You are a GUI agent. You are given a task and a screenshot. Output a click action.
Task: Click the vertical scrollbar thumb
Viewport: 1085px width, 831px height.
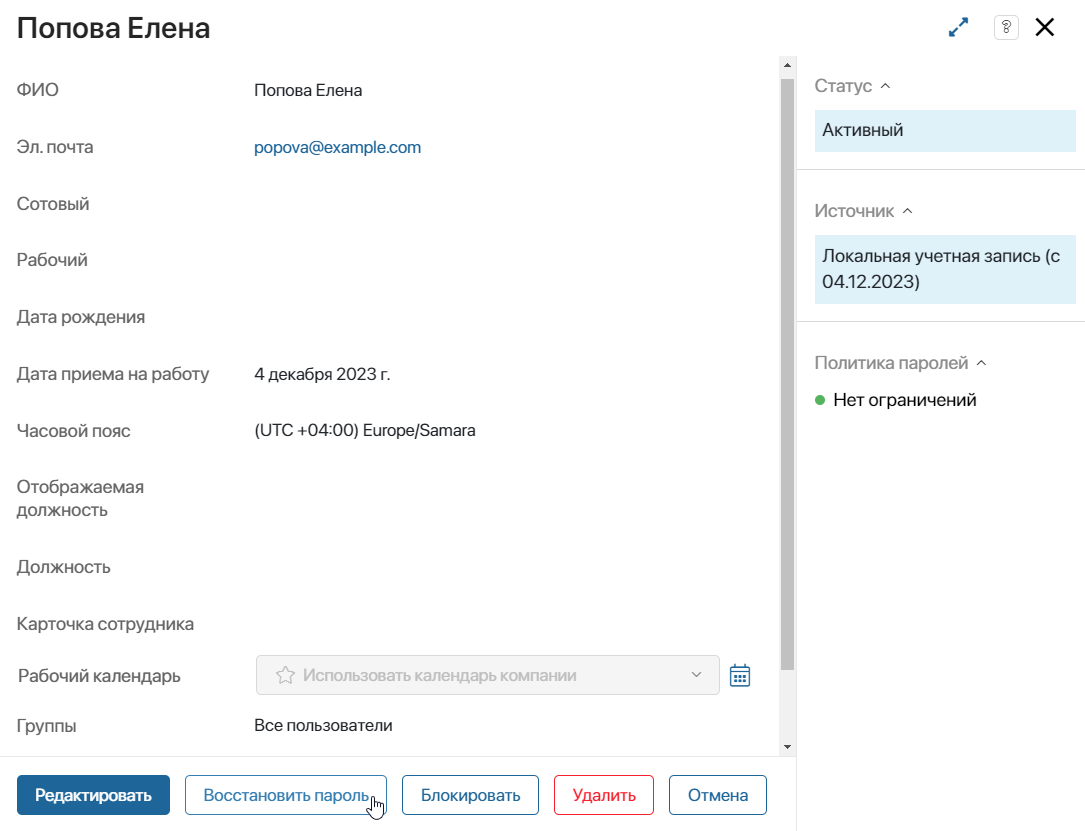[x=787, y=374]
